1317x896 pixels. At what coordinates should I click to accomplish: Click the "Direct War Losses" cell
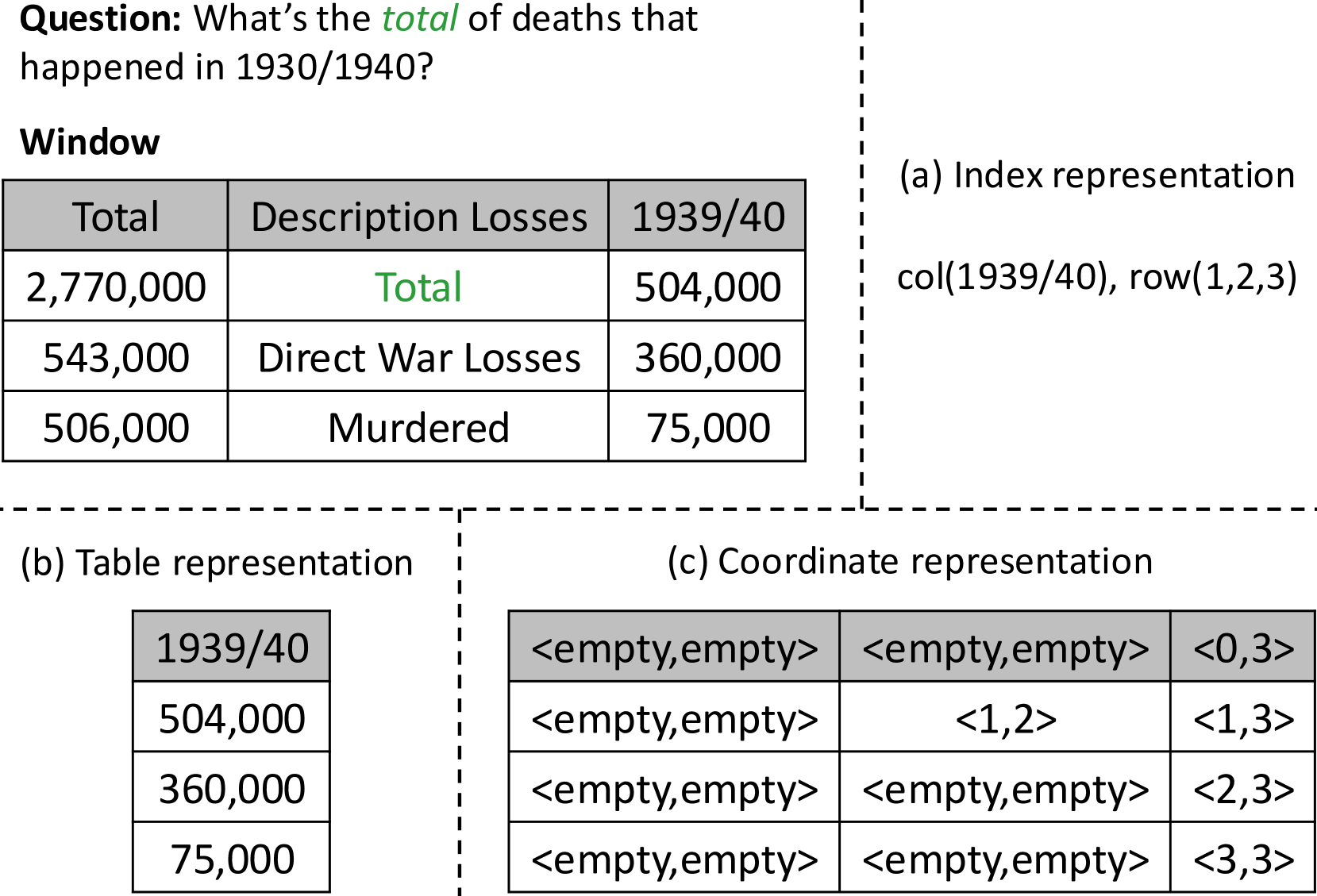(418, 356)
